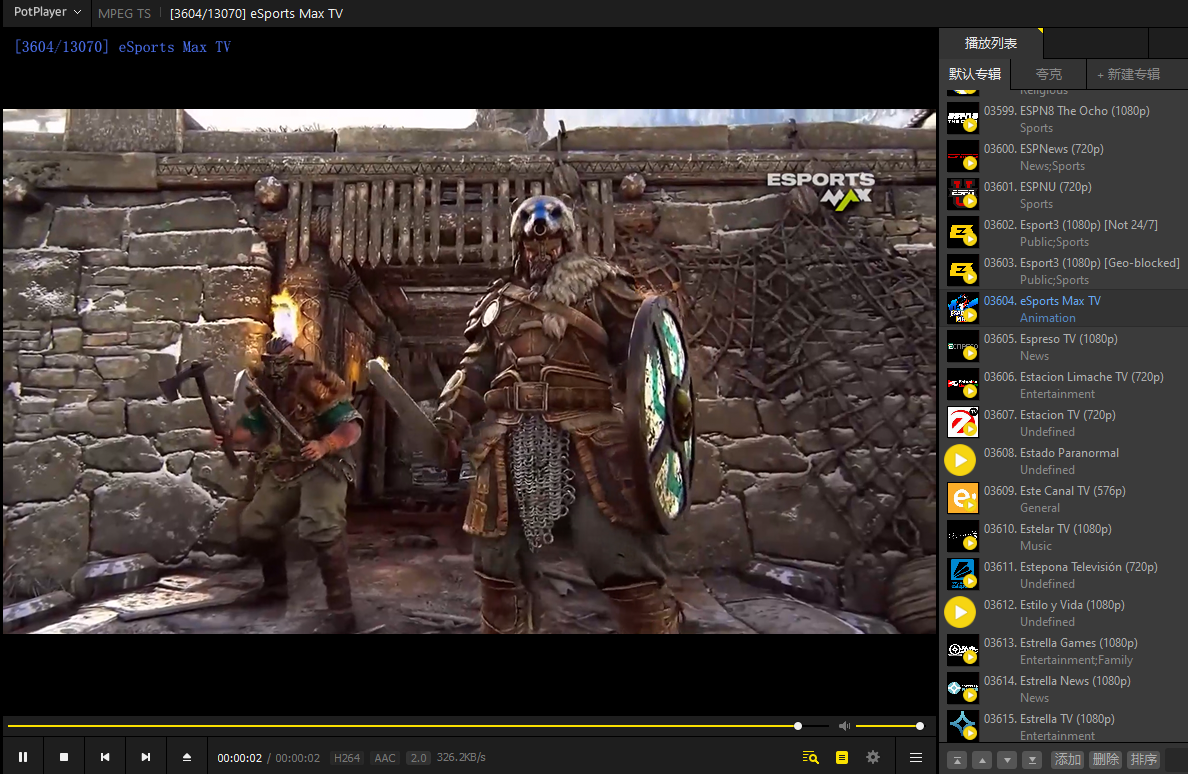
Task: Stop the current stream
Action: tap(64, 757)
